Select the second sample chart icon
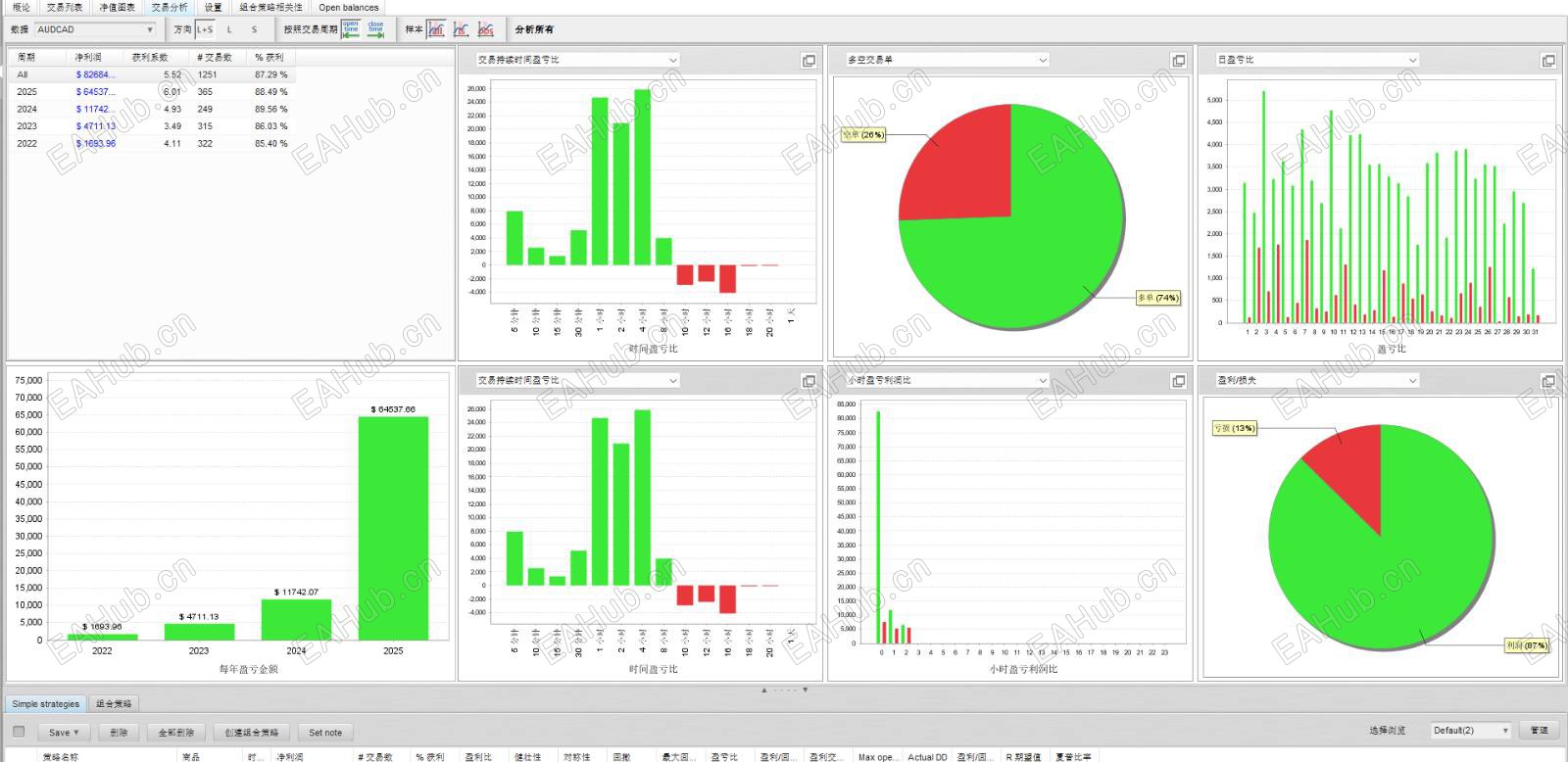 (x=461, y=29)
